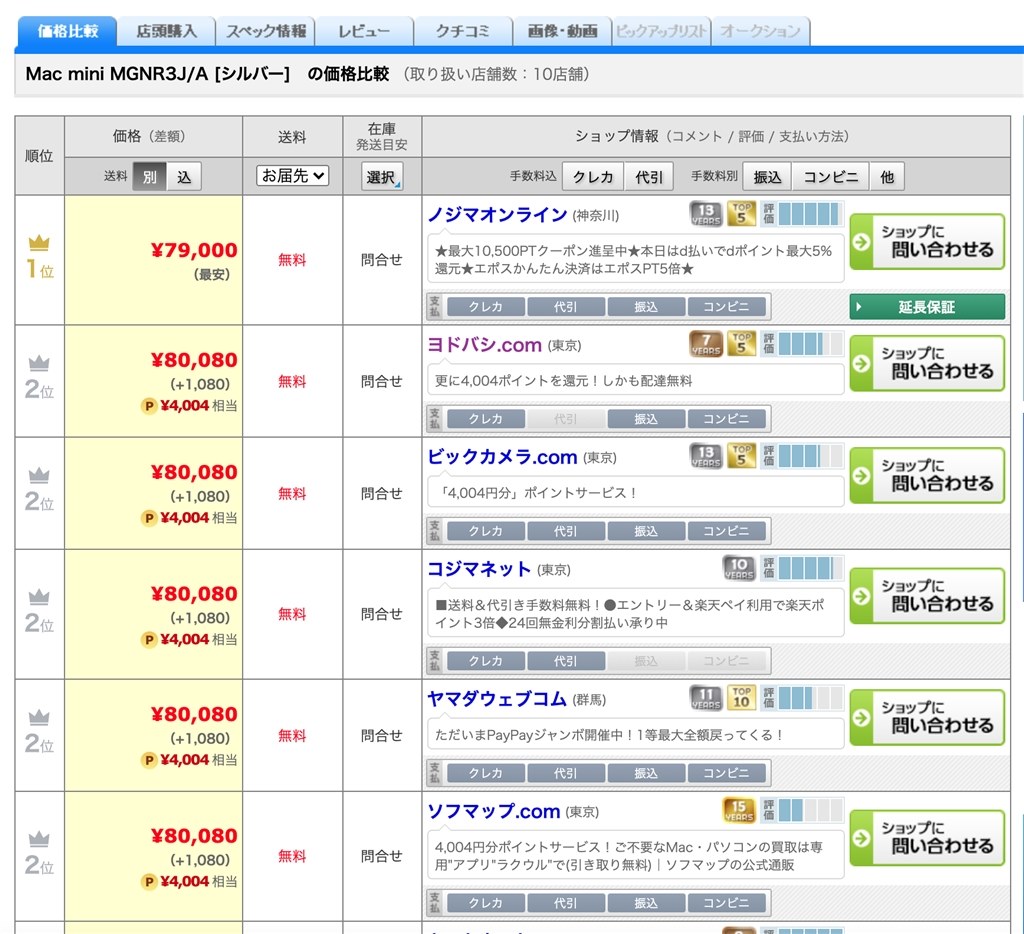Click the green 延長保証 button
The image size is (1024, 934).
pos(927,306)
